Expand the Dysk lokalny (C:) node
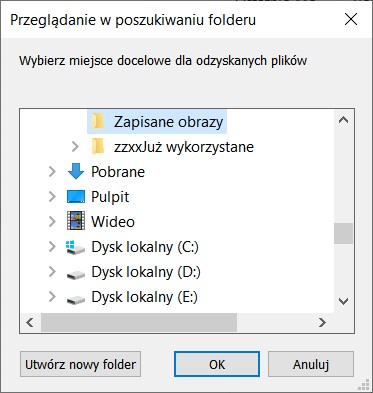Image resolution: width=373 pixels, height=393 pixels. tap(52, 247)
